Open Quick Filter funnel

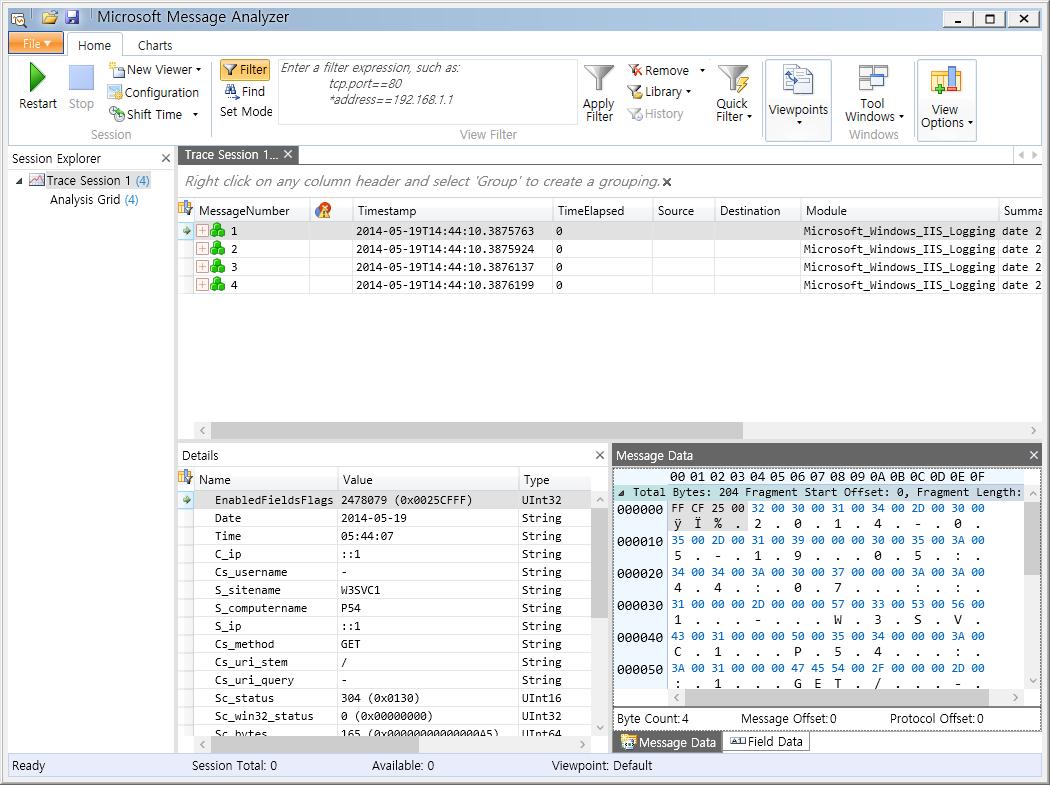733,78
